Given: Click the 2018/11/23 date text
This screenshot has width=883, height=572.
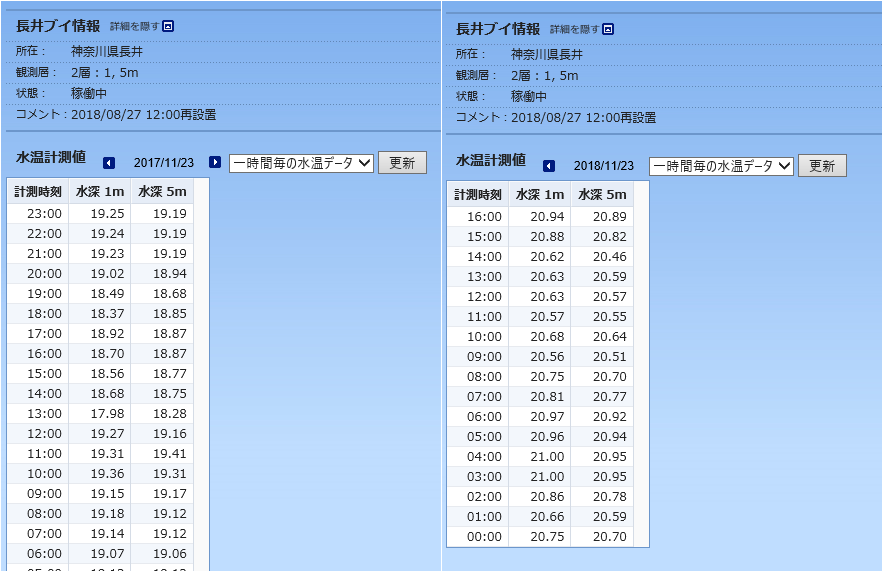Looking at the screenshot, I should point(603,166).
